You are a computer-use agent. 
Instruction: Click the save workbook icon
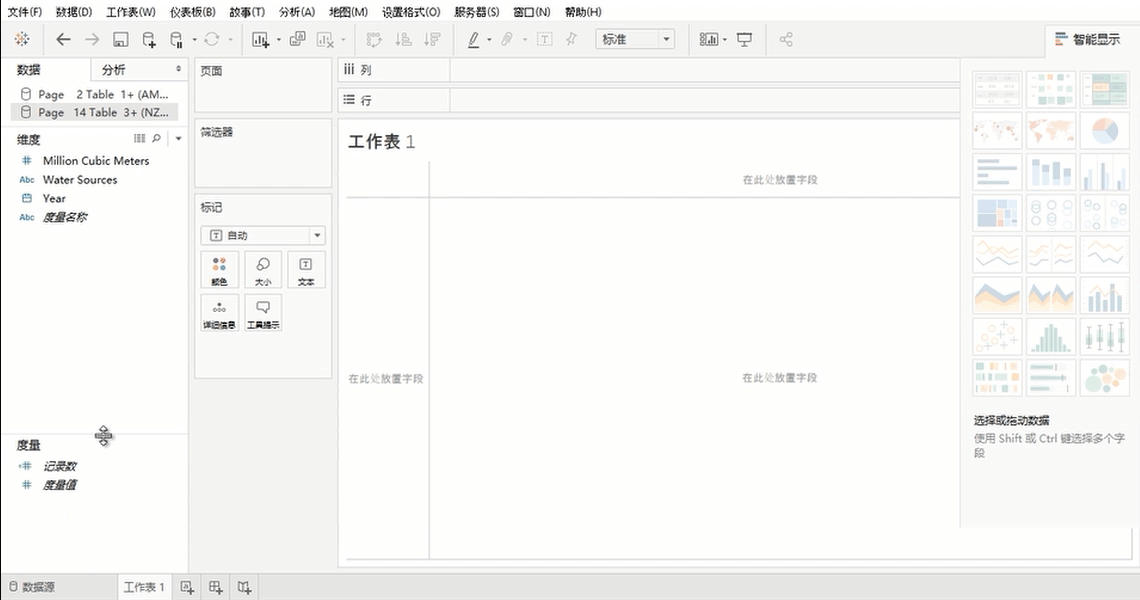(x=120, y=39)
